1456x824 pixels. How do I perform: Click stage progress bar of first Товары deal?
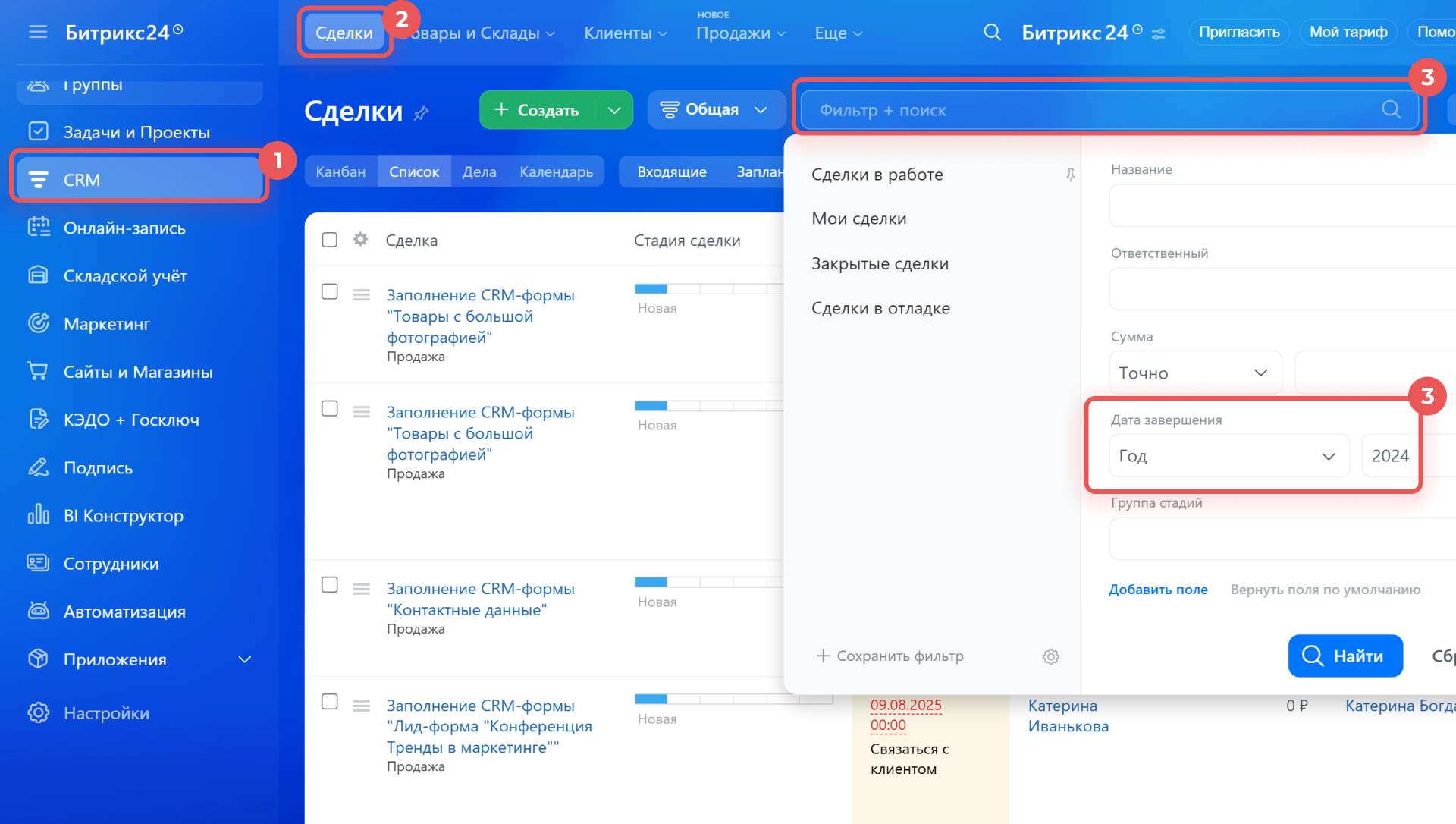[x=709, y=289]
